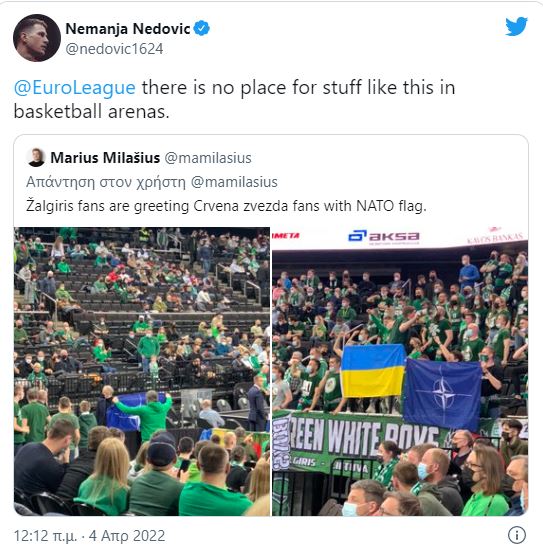
Task: Click the main tweet text about basketball arenas
Action: (234, 99)
